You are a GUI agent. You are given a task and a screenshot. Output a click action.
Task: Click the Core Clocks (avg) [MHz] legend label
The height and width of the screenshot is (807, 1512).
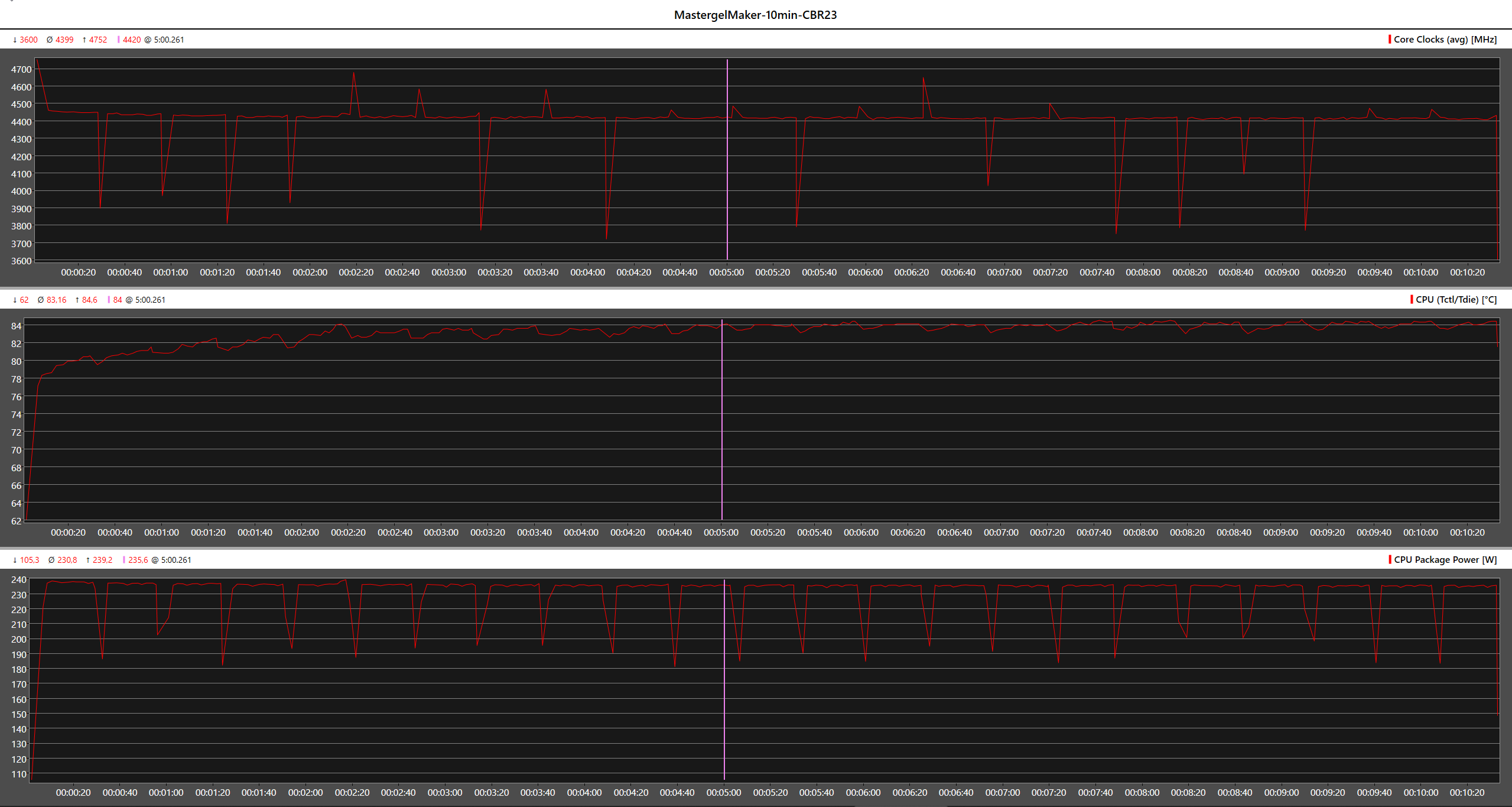(1445, 39)
